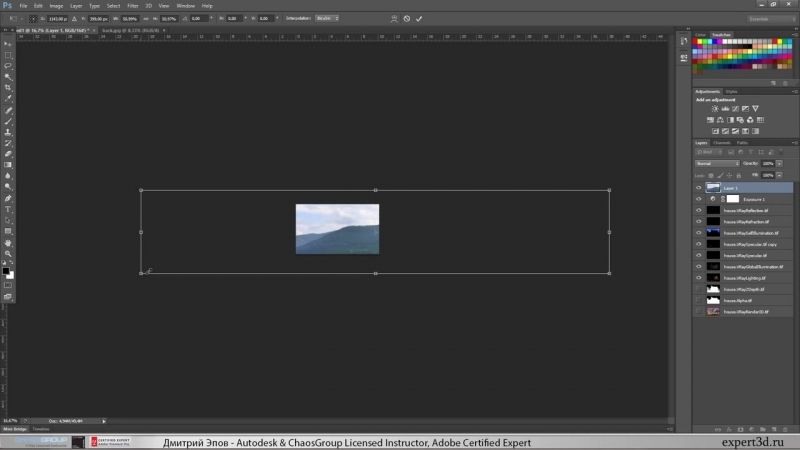Hide the house.VRayRefraction.tif layer
This screenshot has height=450, width=800.
click(698, 221)
